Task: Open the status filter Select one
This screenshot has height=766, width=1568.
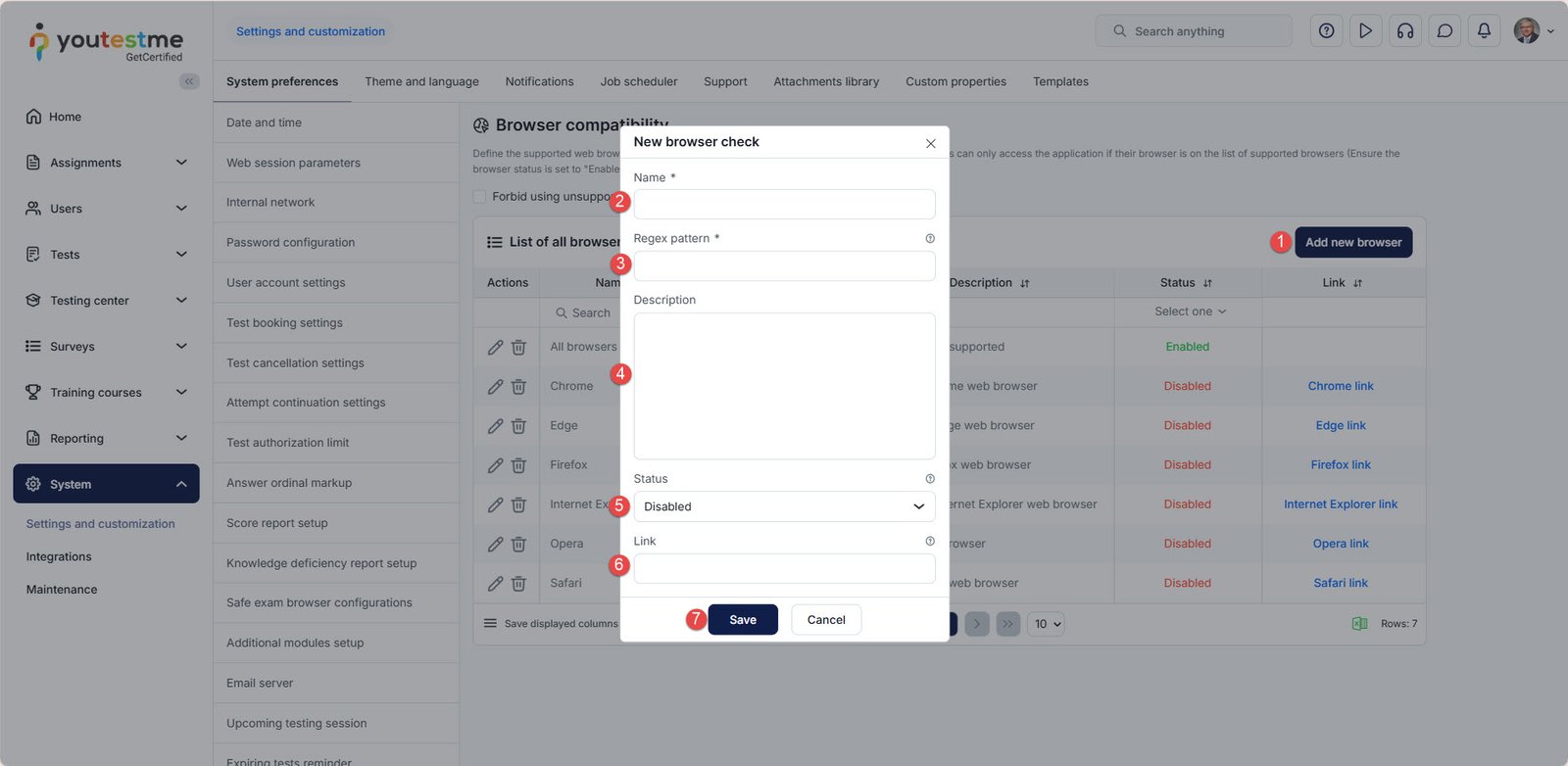Action: click(1189, 311)
